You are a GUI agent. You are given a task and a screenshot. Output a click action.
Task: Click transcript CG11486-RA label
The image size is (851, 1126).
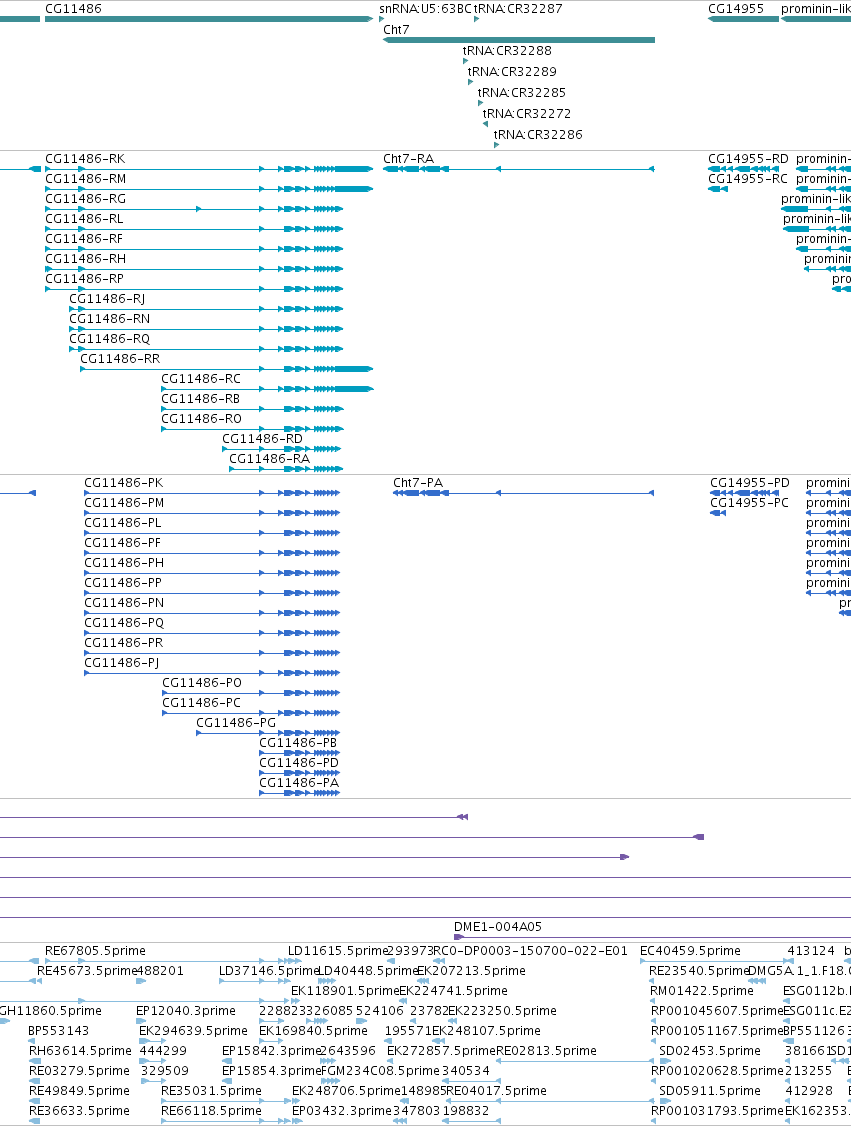(x=269, y=460)
